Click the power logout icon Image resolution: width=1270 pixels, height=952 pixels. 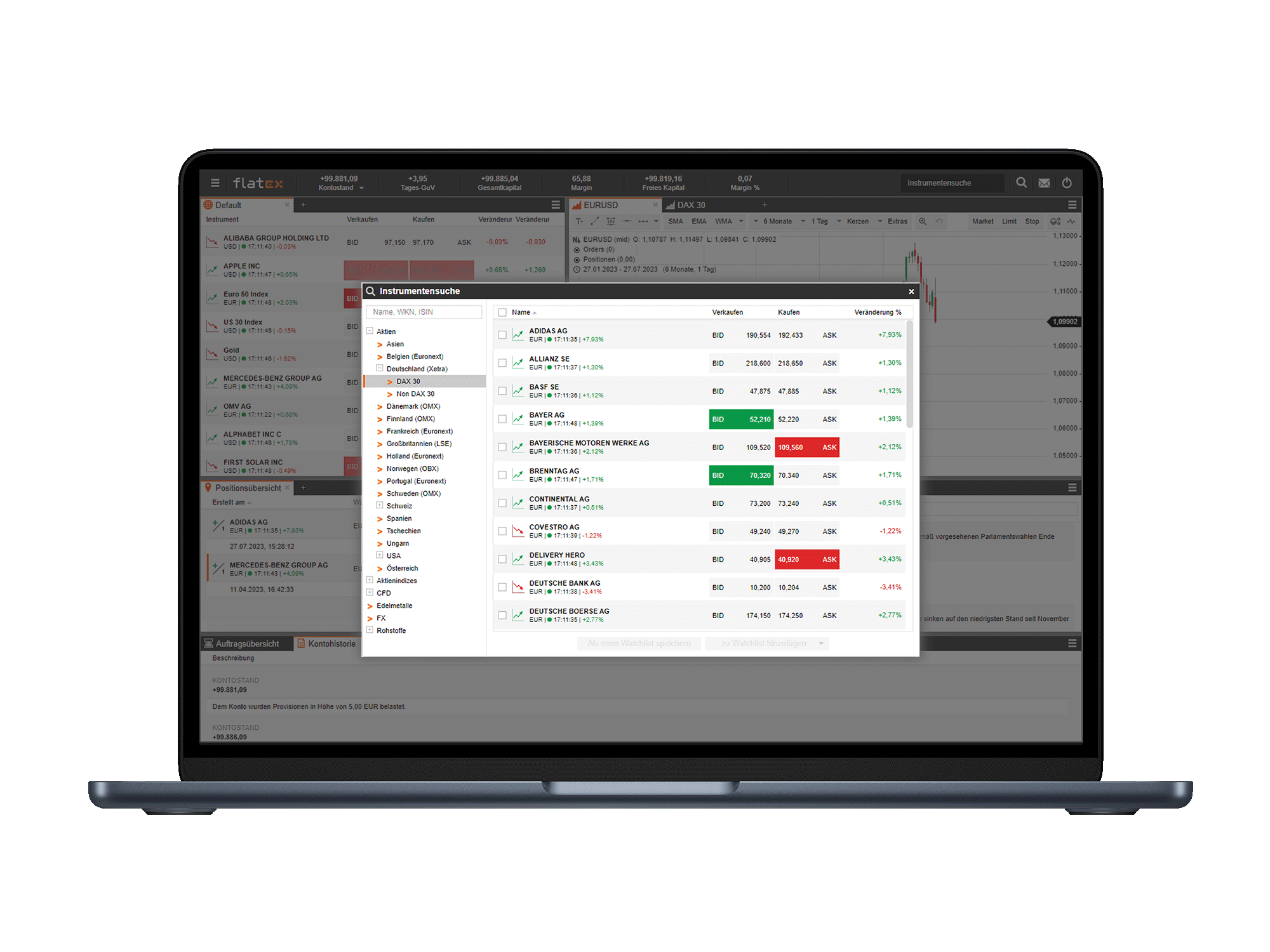point(1067,183)
